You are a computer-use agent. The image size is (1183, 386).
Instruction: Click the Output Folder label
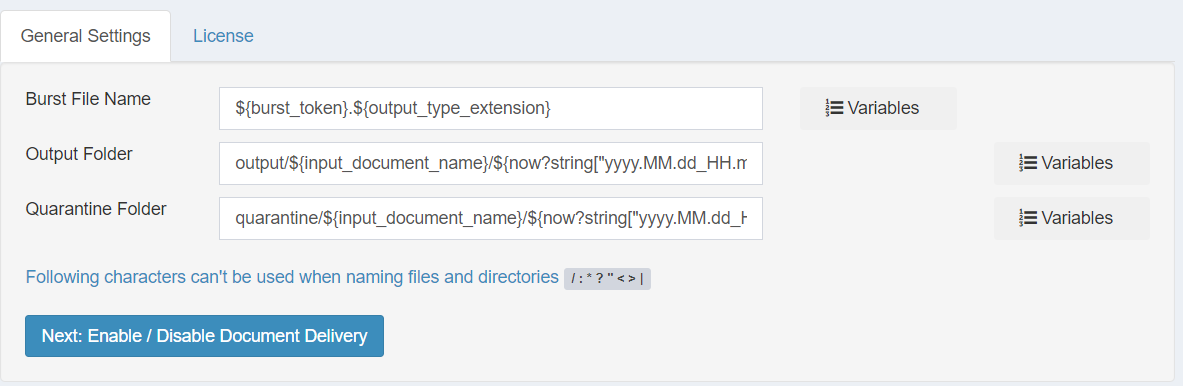coord(79,154)
